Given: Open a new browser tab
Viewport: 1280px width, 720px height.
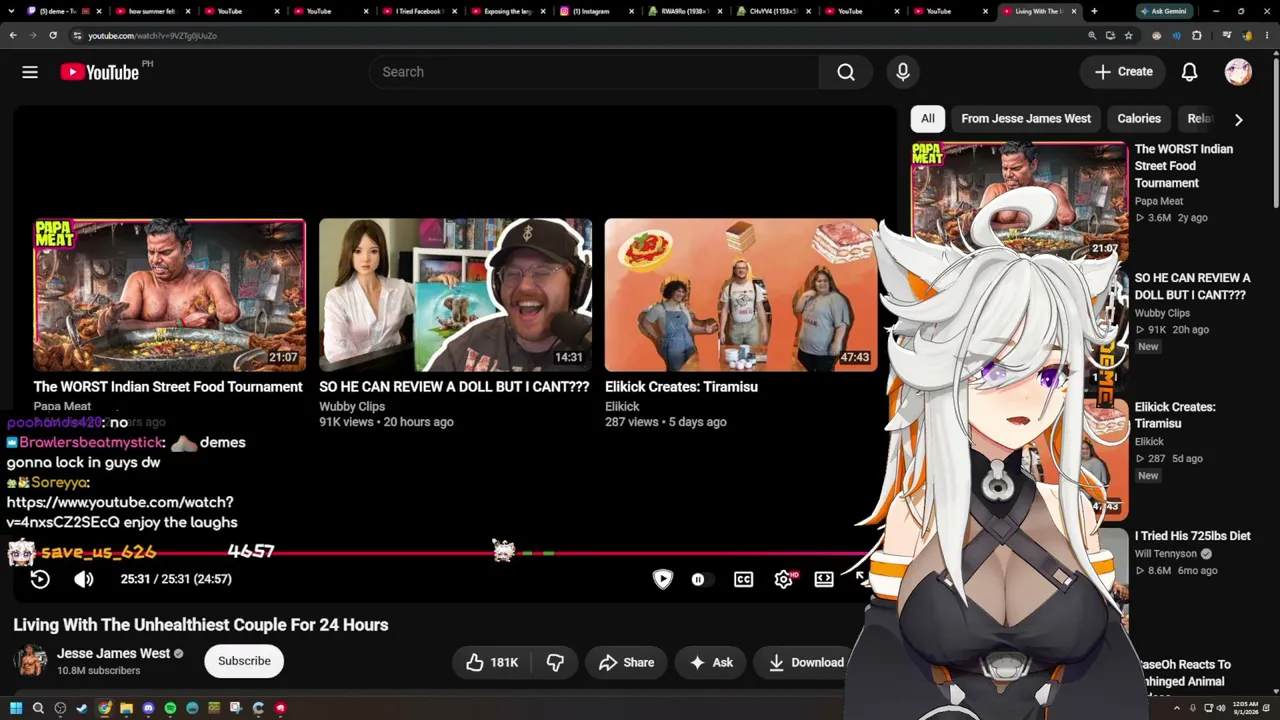Looking at the screenshot, I should [1094, 11].
